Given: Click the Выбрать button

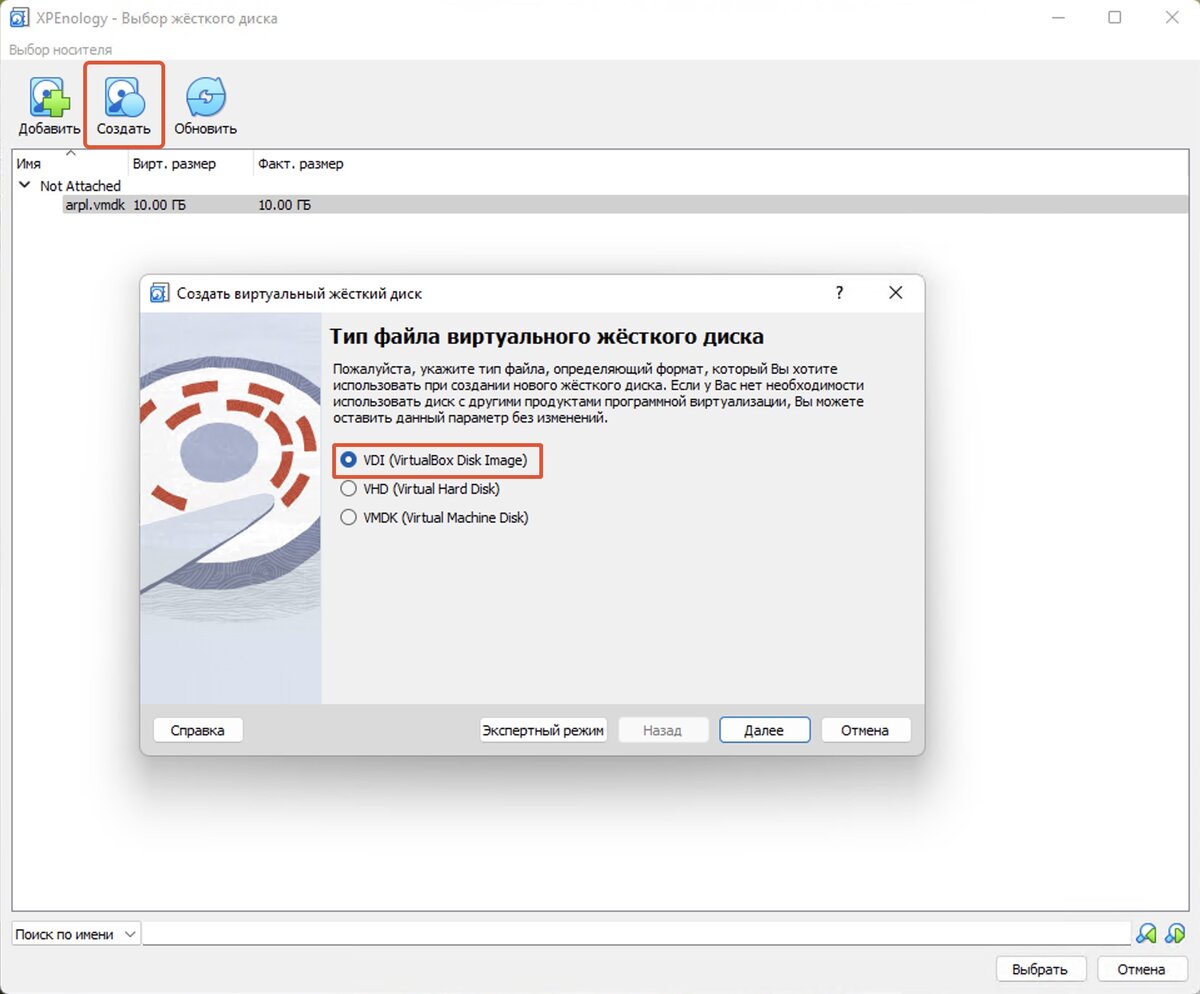Looking at the screenshot, I should 1040,969.
